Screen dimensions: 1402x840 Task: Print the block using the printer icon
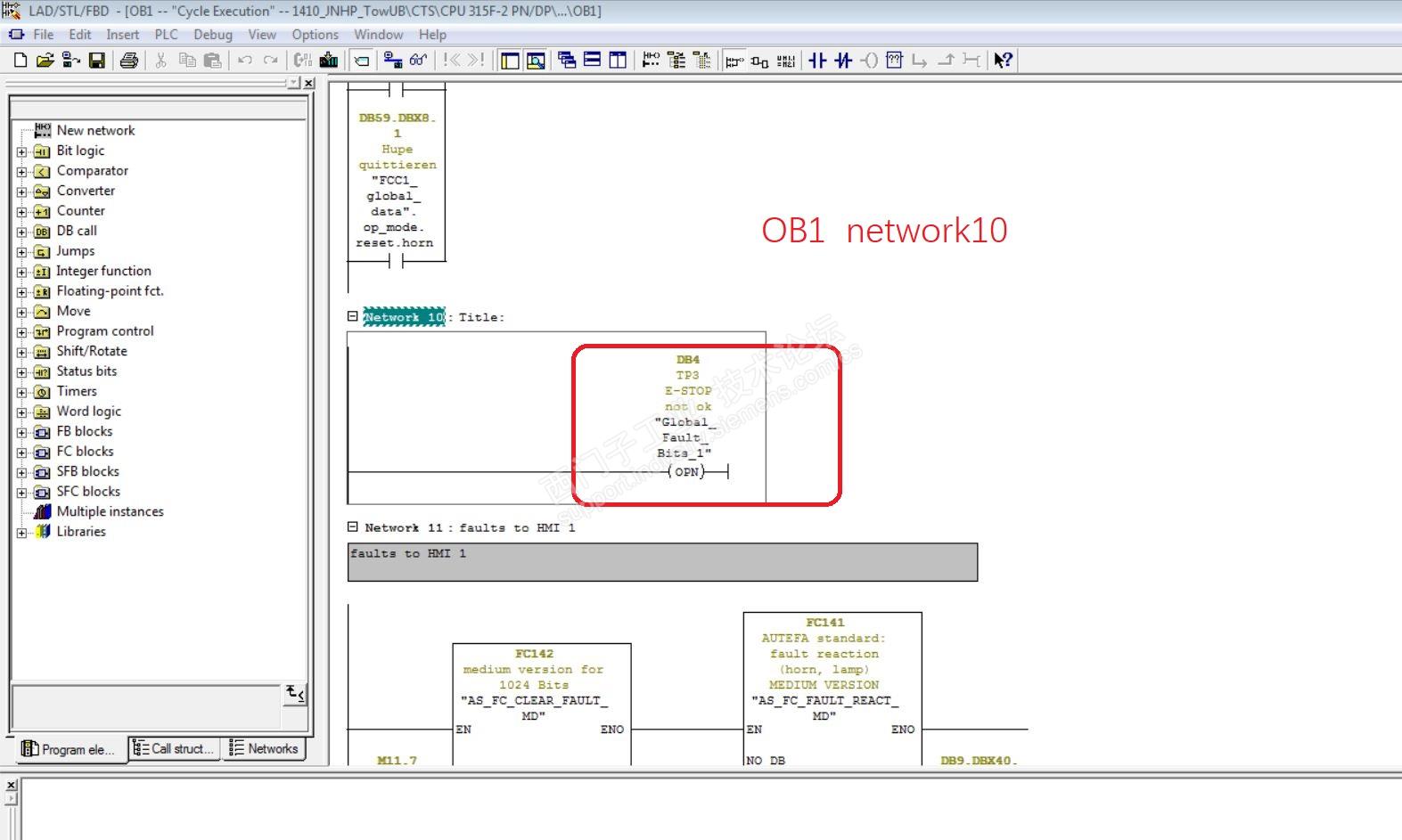pyautogui.click(x=129, y=61)
